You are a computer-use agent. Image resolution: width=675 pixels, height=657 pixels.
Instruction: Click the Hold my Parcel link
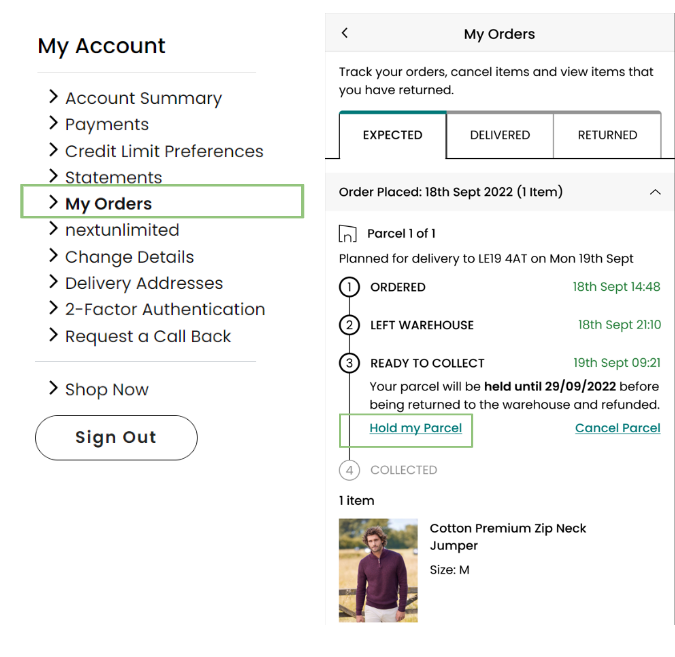[415, 428]
